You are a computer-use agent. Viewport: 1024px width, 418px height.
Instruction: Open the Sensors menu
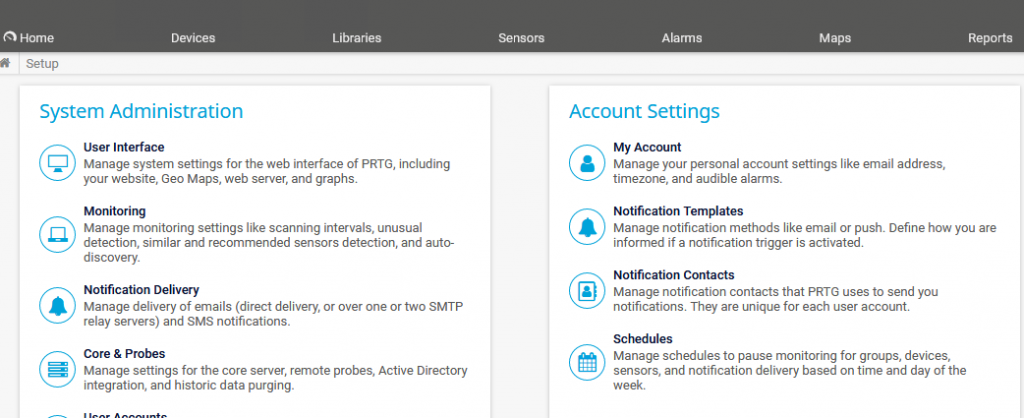tap(521, 38)
